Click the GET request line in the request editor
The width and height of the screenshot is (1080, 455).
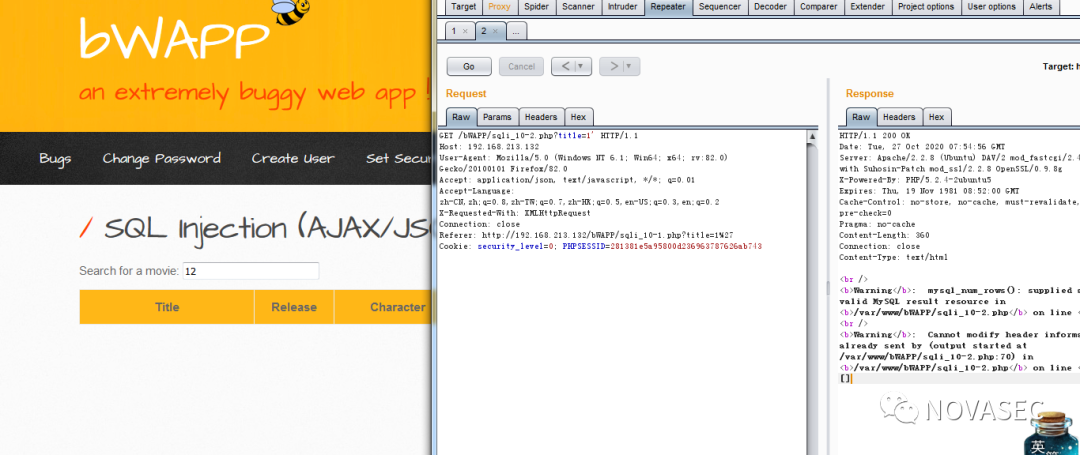coord(539,136)
